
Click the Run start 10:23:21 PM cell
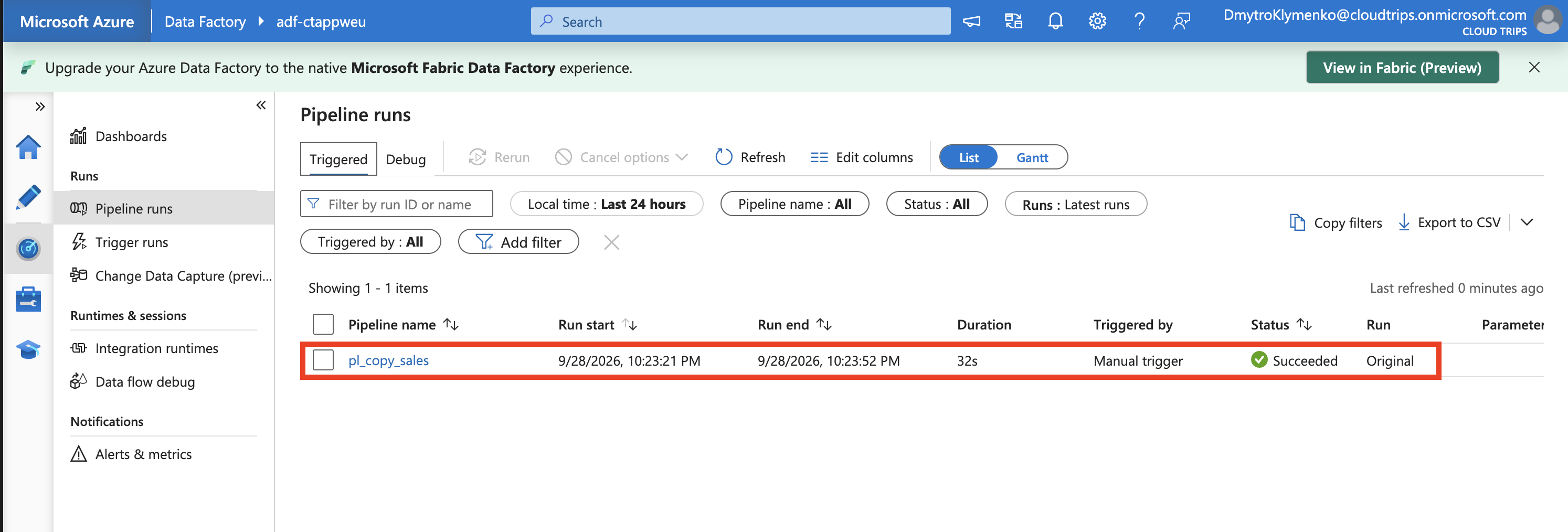click(629, 360)
